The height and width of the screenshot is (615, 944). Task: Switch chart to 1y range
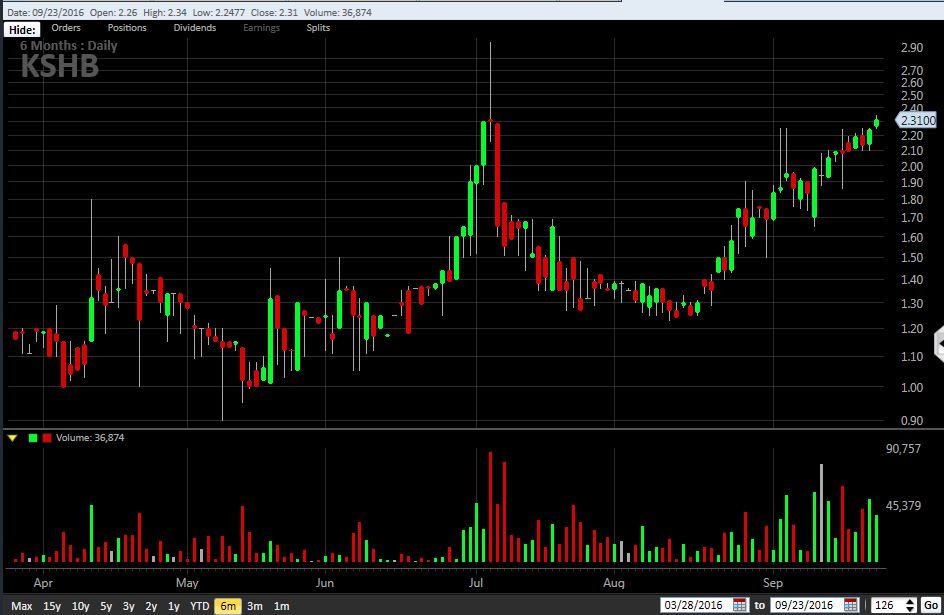click(173, 606)
